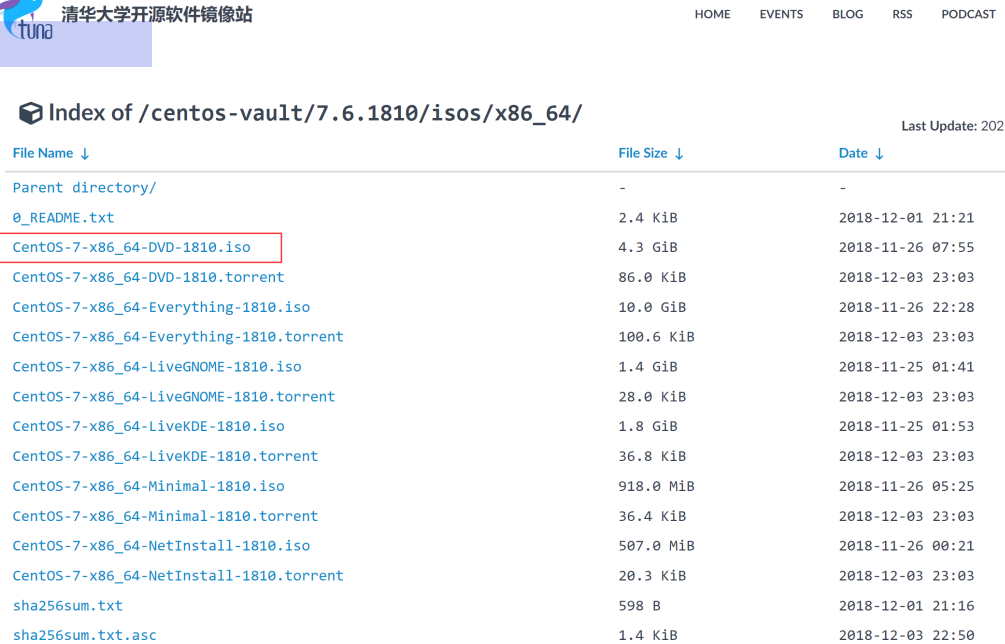
Task: Sort listing by File Name column
Action: 43,153
